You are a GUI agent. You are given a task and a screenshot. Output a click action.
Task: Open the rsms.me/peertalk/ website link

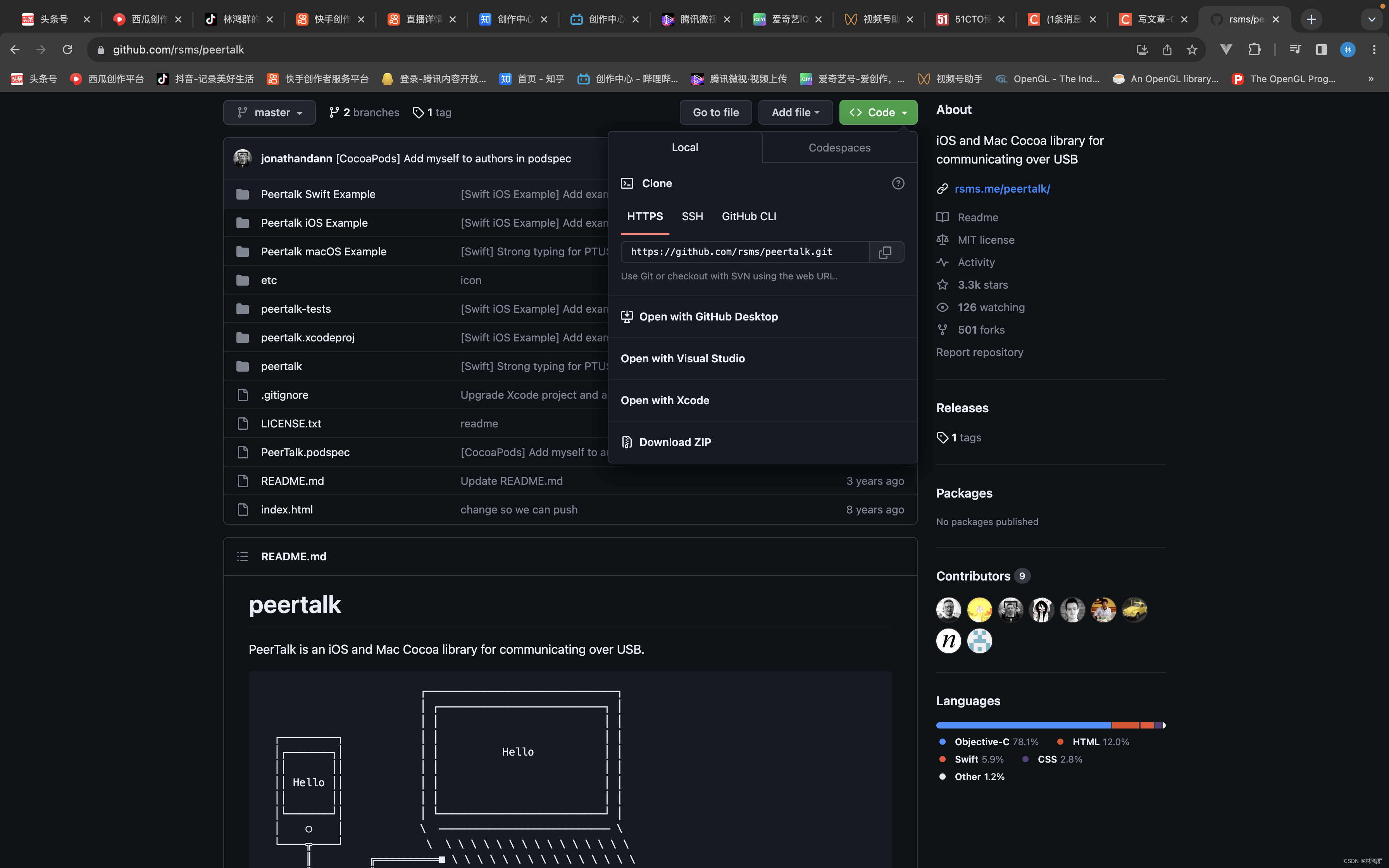(x=1002, y=189)
